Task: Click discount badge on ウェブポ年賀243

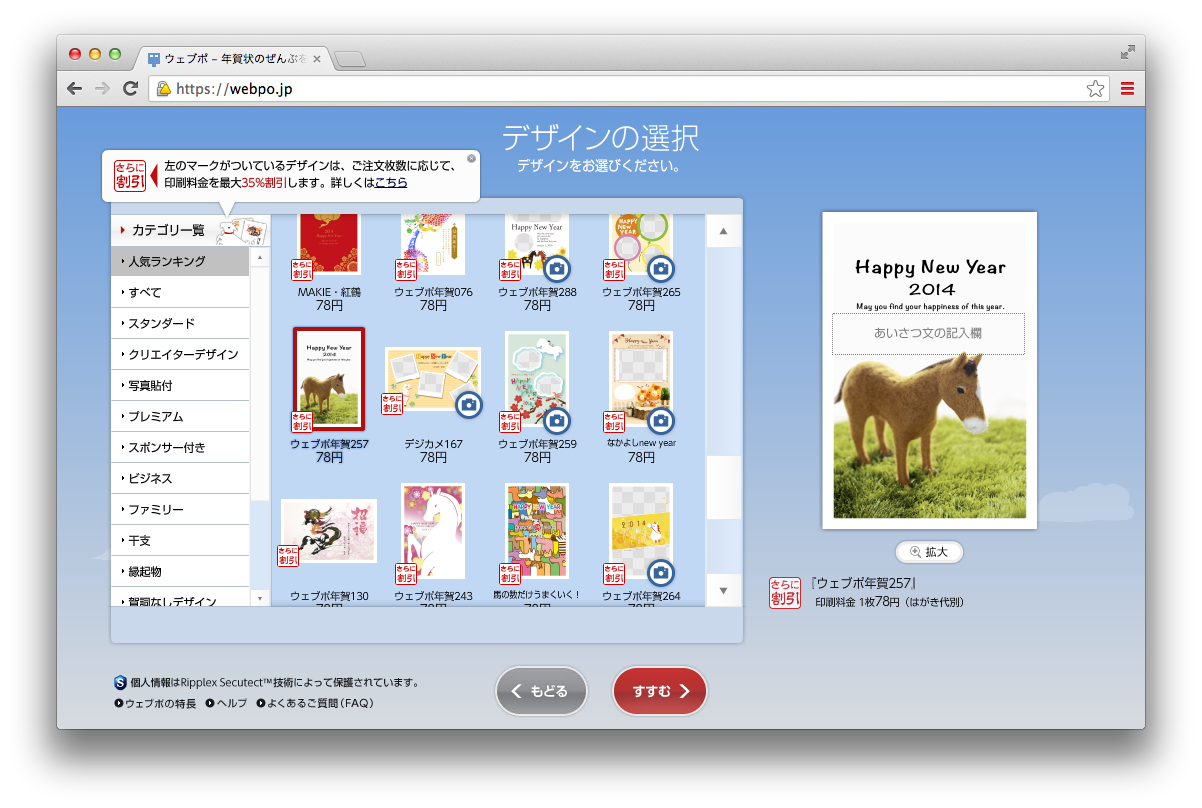Action: point(406,574)
